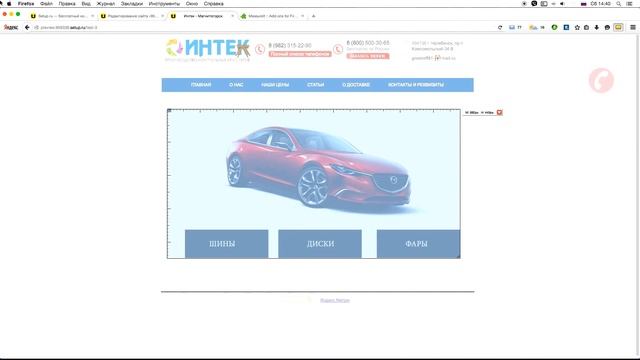Open the Правка menu

point(67,4)
